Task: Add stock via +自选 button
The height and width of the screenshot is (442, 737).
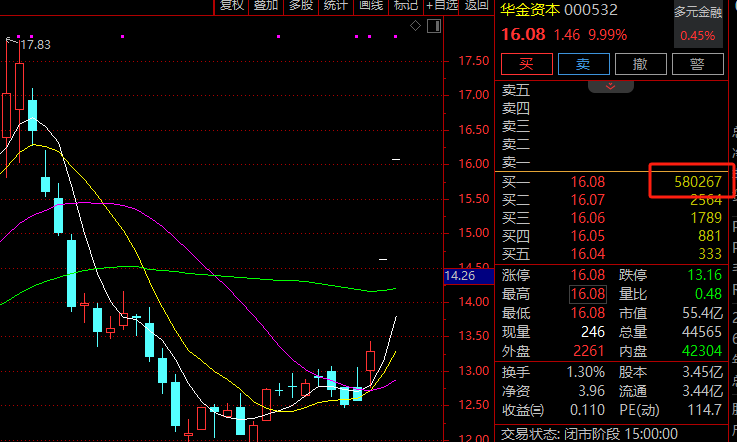Action: tap(441, 6)
